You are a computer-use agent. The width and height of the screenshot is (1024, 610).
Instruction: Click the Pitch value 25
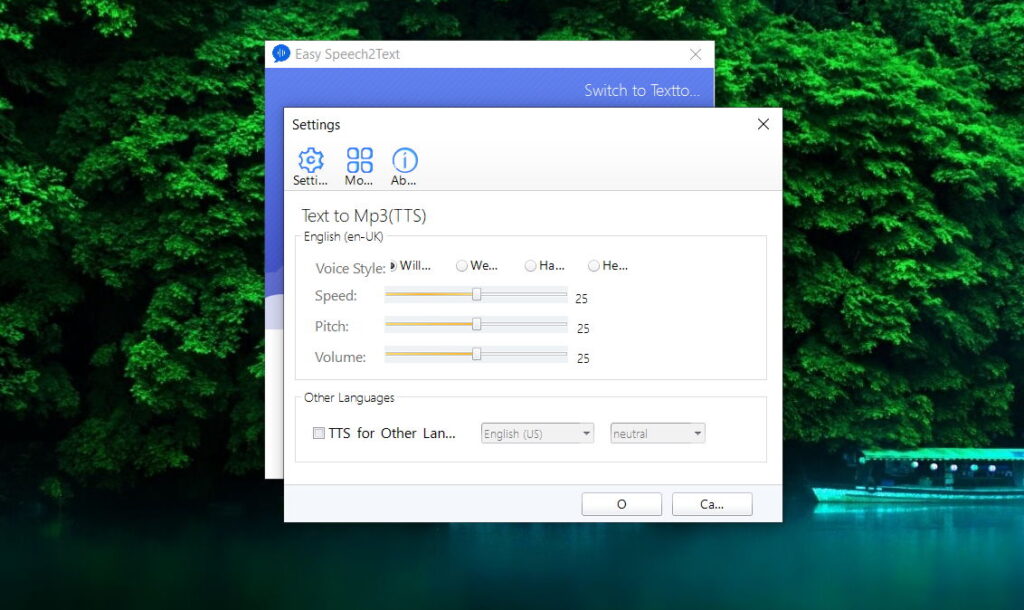(583, 329)
